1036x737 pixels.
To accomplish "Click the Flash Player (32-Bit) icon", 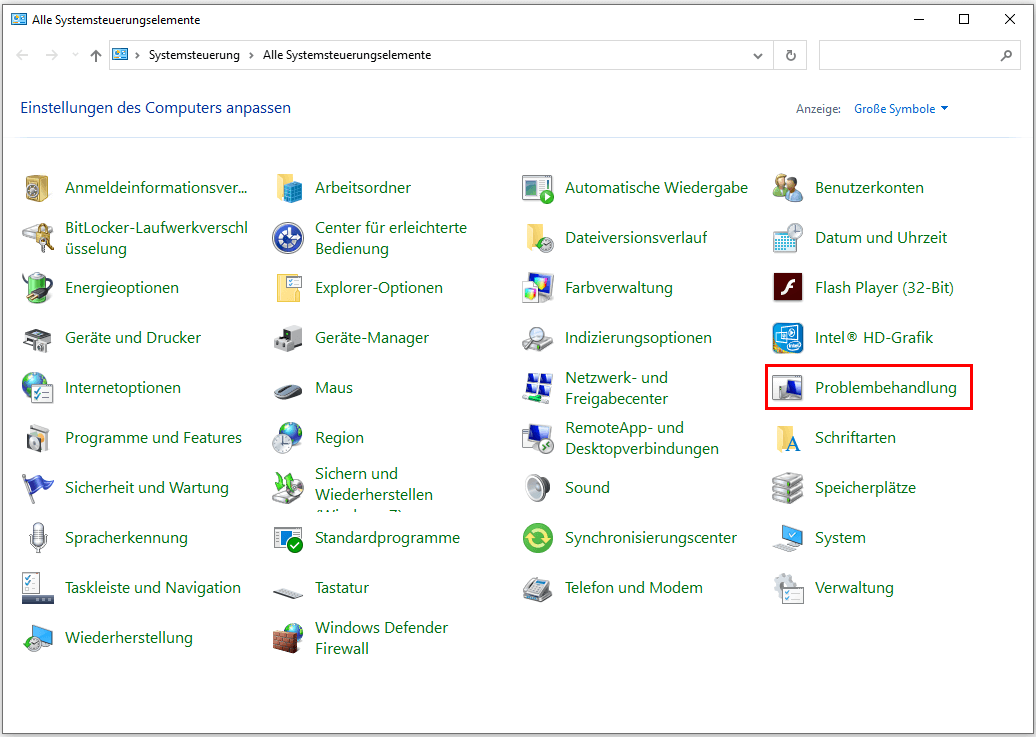I will coord(788,288).
